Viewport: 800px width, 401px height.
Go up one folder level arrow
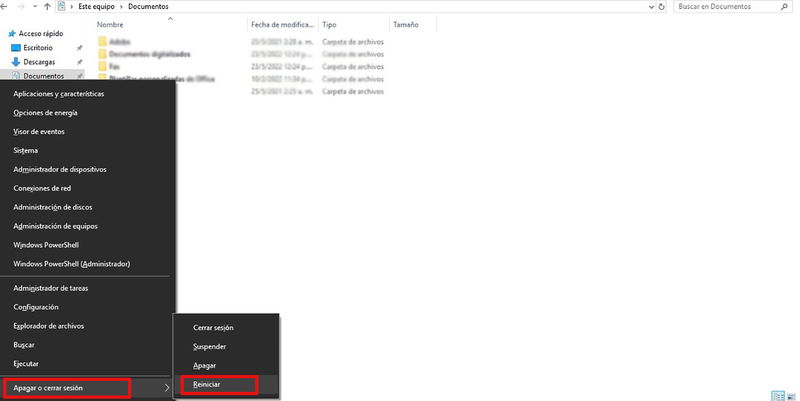(x=47, y=7)
